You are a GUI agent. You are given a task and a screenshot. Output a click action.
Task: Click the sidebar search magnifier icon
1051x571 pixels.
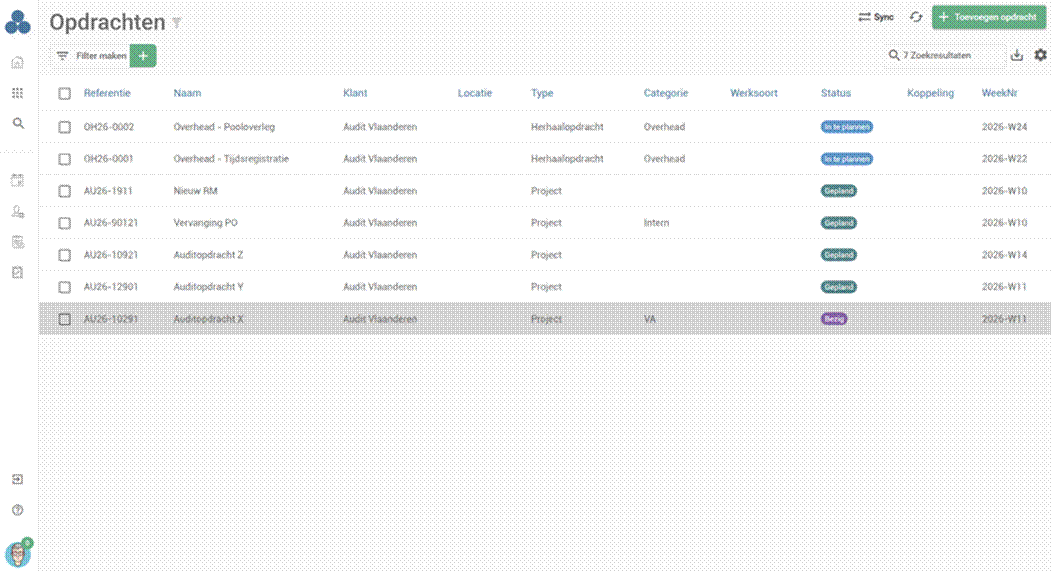(18, 123)
